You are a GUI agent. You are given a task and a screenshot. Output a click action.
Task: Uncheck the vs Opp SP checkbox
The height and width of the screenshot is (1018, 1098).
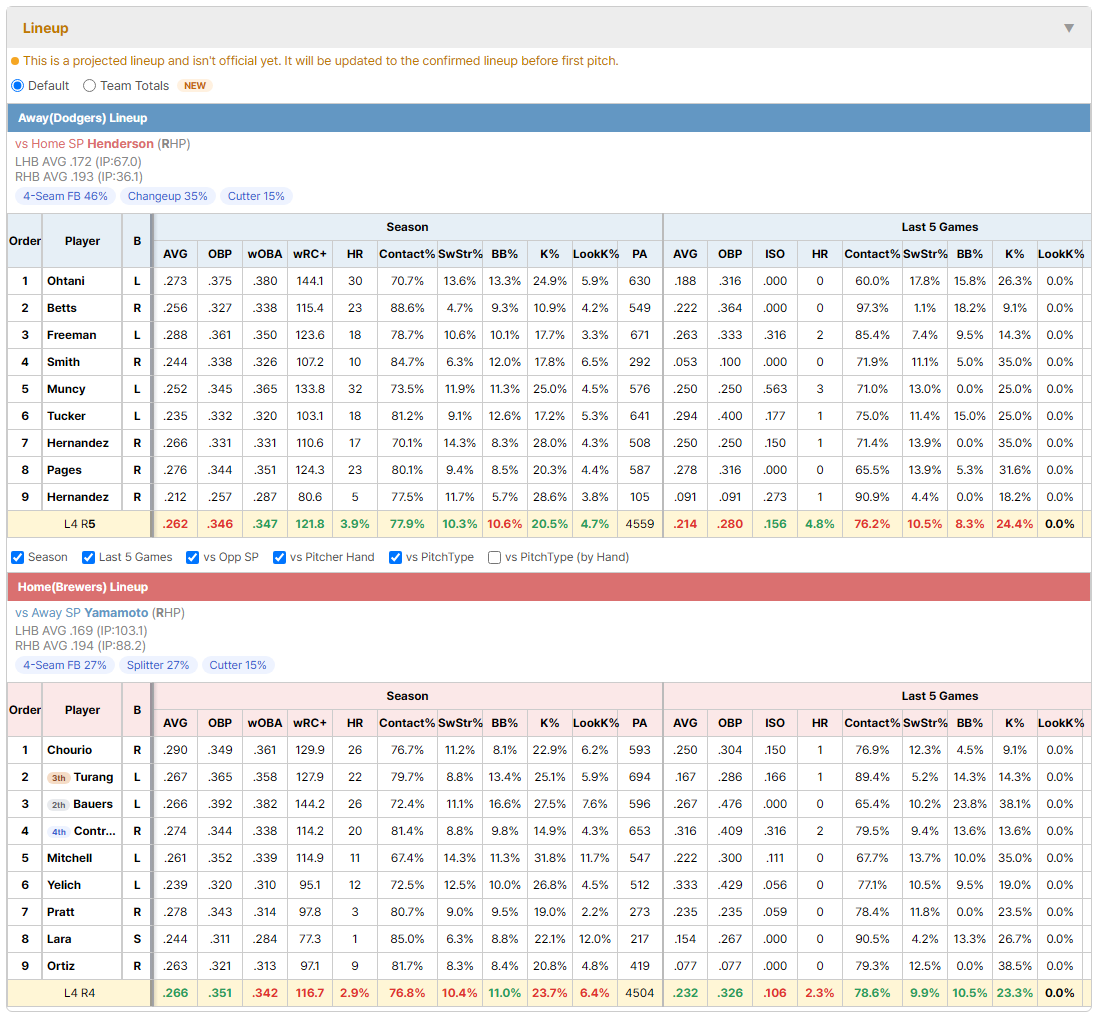[x=193, y=557]
